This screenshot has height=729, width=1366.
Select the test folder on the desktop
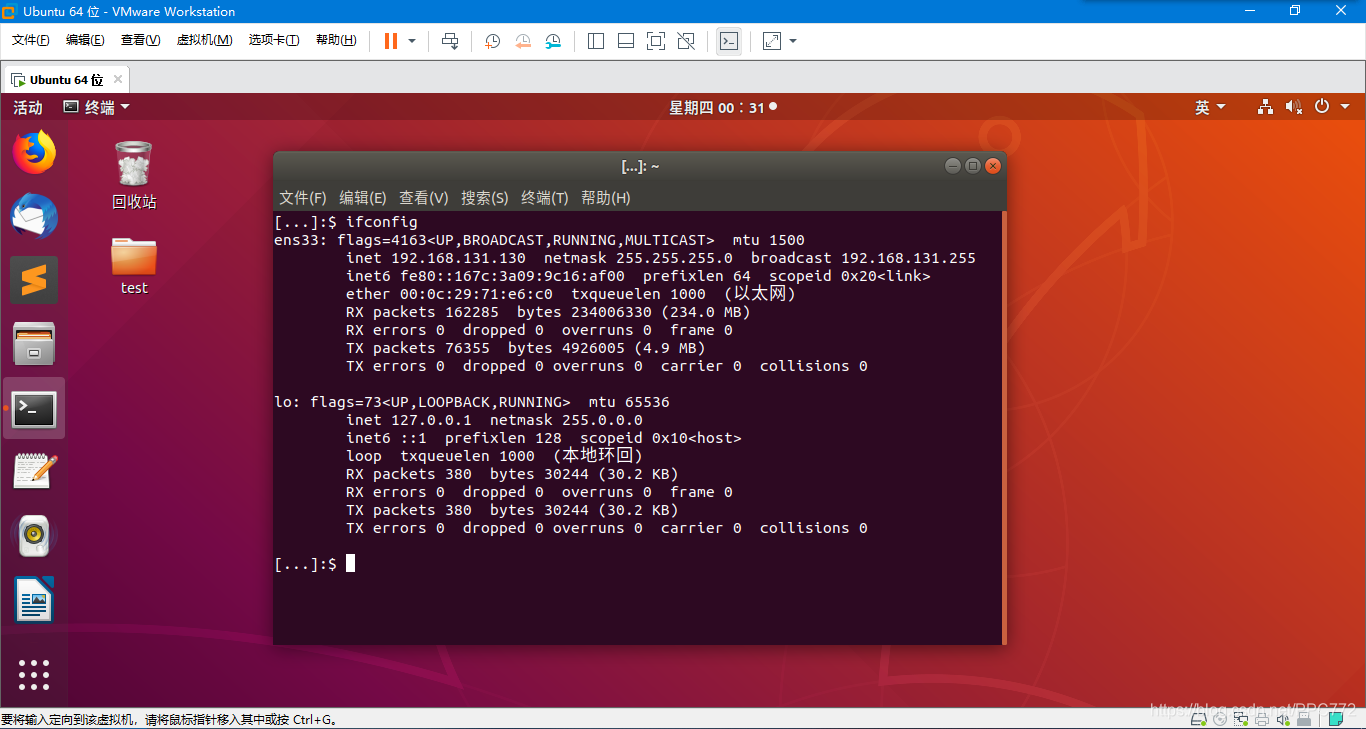click(134, 265)
